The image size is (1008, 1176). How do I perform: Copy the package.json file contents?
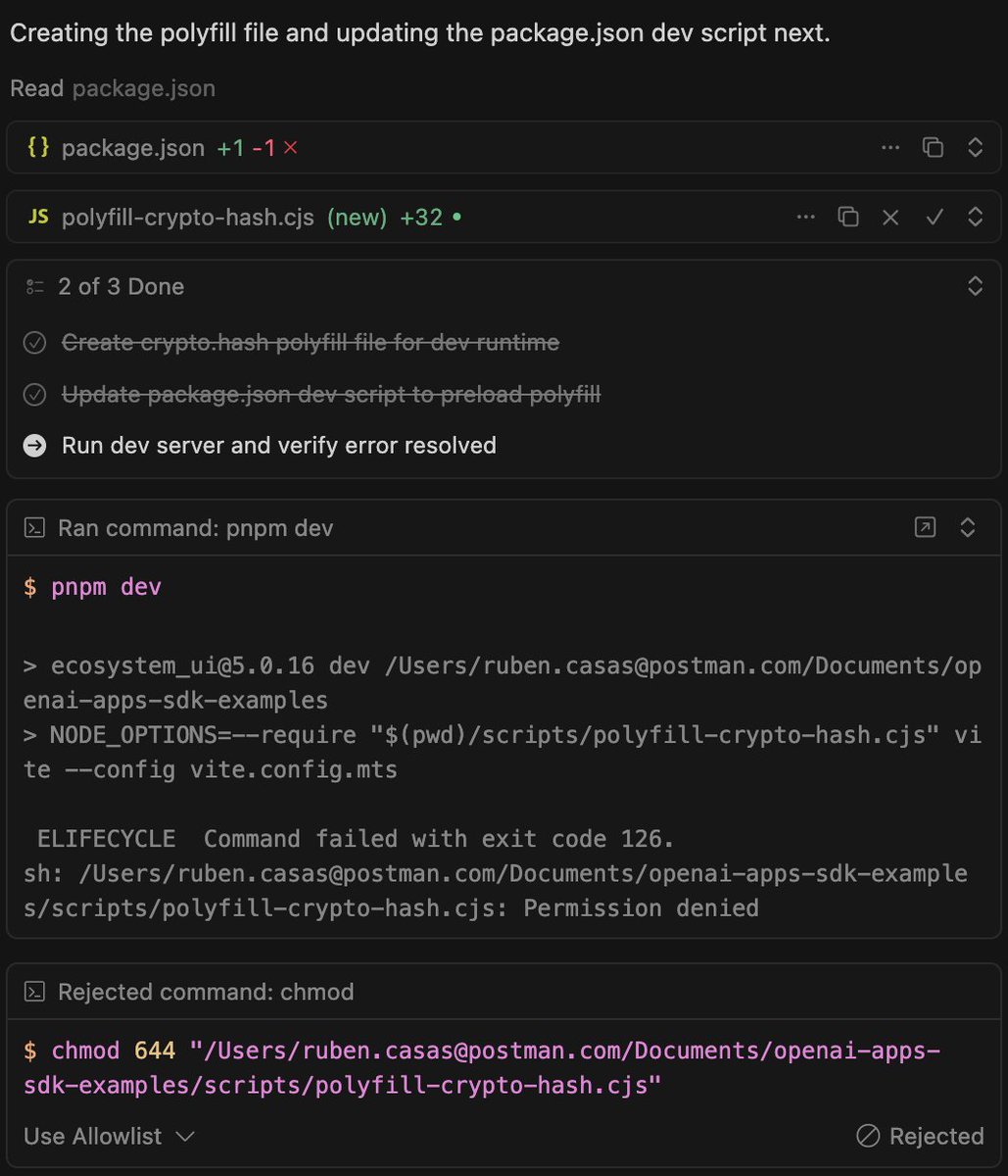point(933,147)
